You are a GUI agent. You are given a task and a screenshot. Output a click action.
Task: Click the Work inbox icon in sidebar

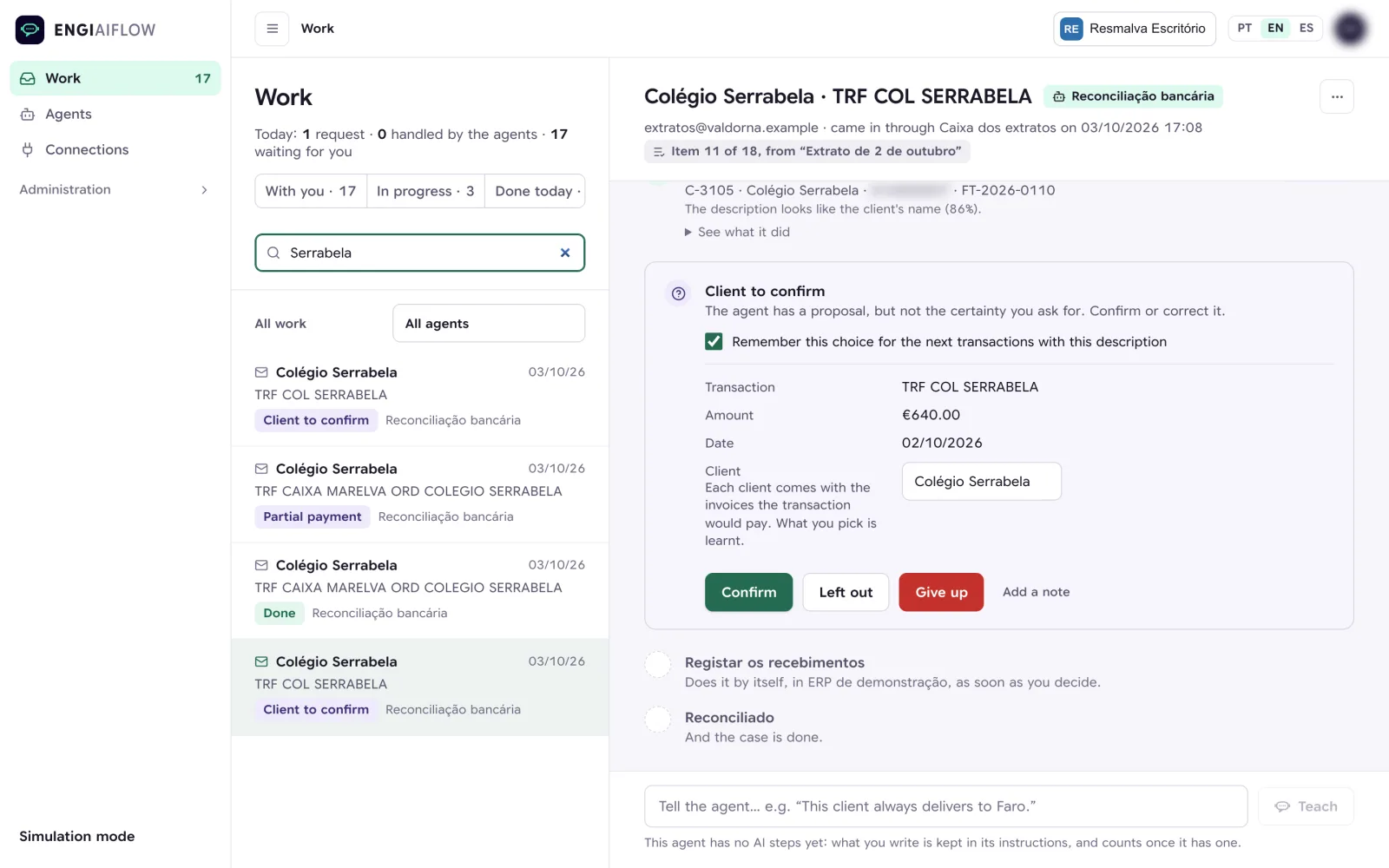click(x=28, y=78)
